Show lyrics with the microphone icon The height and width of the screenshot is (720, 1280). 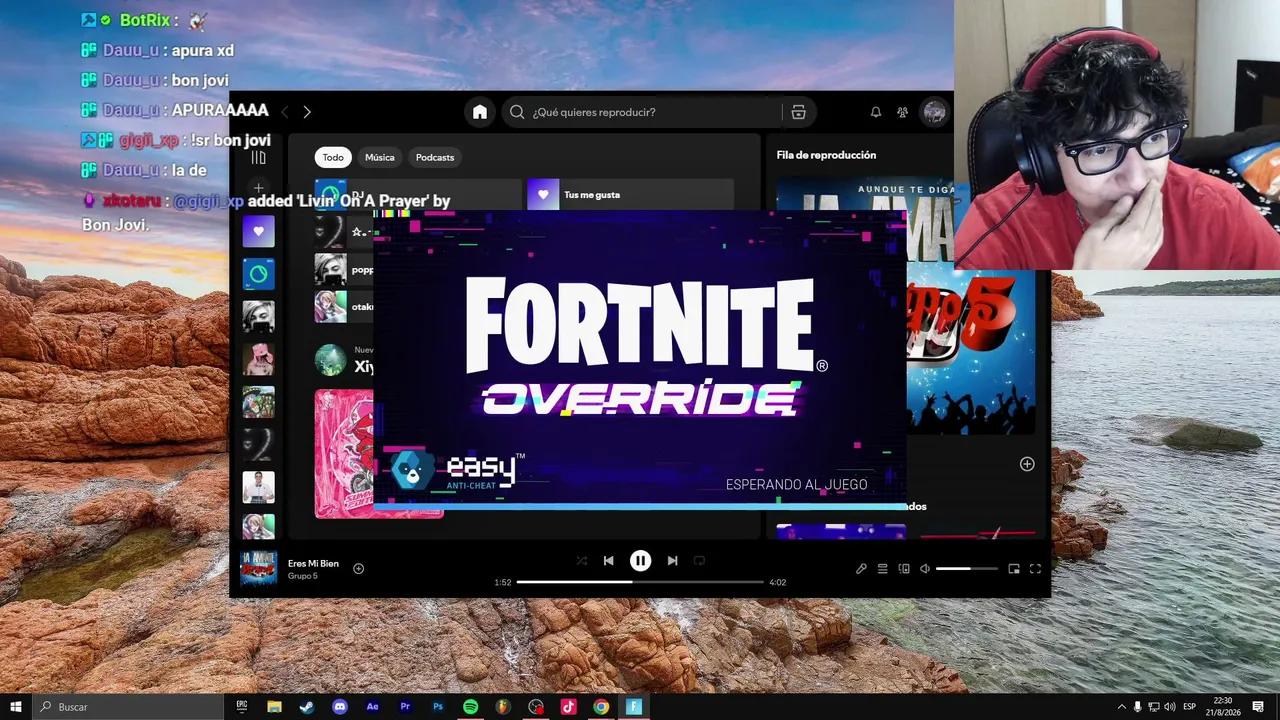pyautogui.click(x=861, y=569)
